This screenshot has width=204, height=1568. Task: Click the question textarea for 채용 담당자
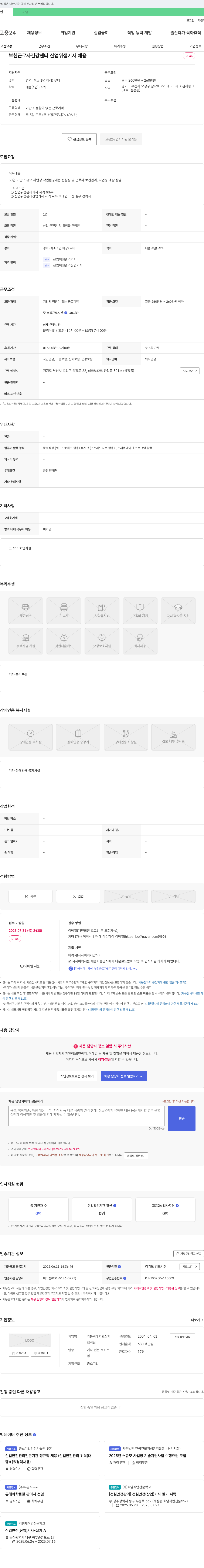click(x=86, y=1116)
